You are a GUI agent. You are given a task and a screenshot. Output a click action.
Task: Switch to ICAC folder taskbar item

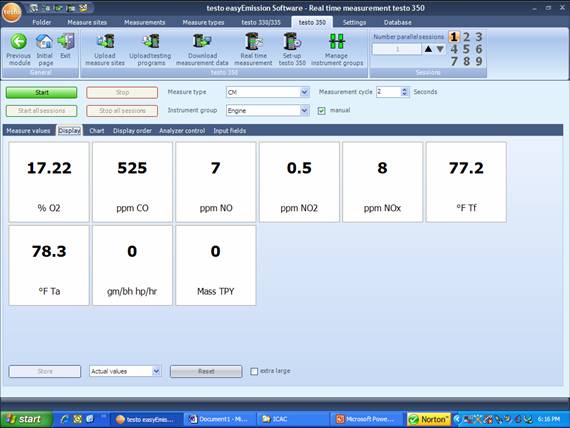tap(292, 419)
